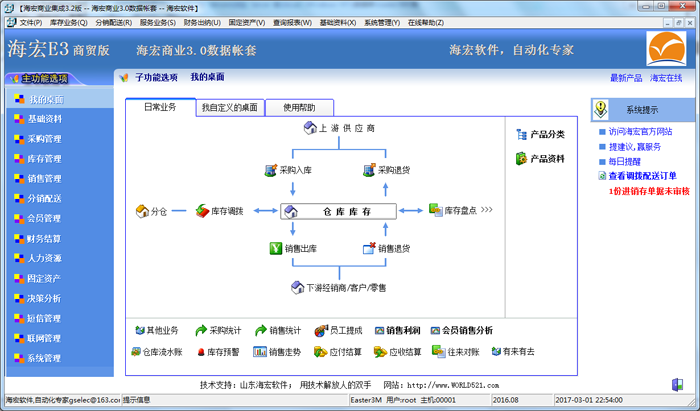Click 访问海宏官方网站 link

point(640,132)
